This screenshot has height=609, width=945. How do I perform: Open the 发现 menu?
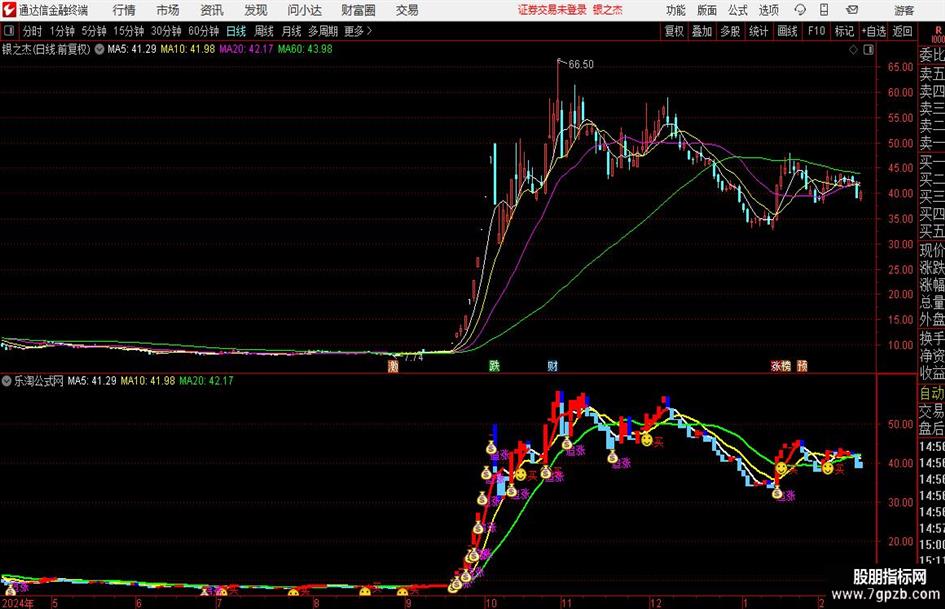tap(256, 10)
